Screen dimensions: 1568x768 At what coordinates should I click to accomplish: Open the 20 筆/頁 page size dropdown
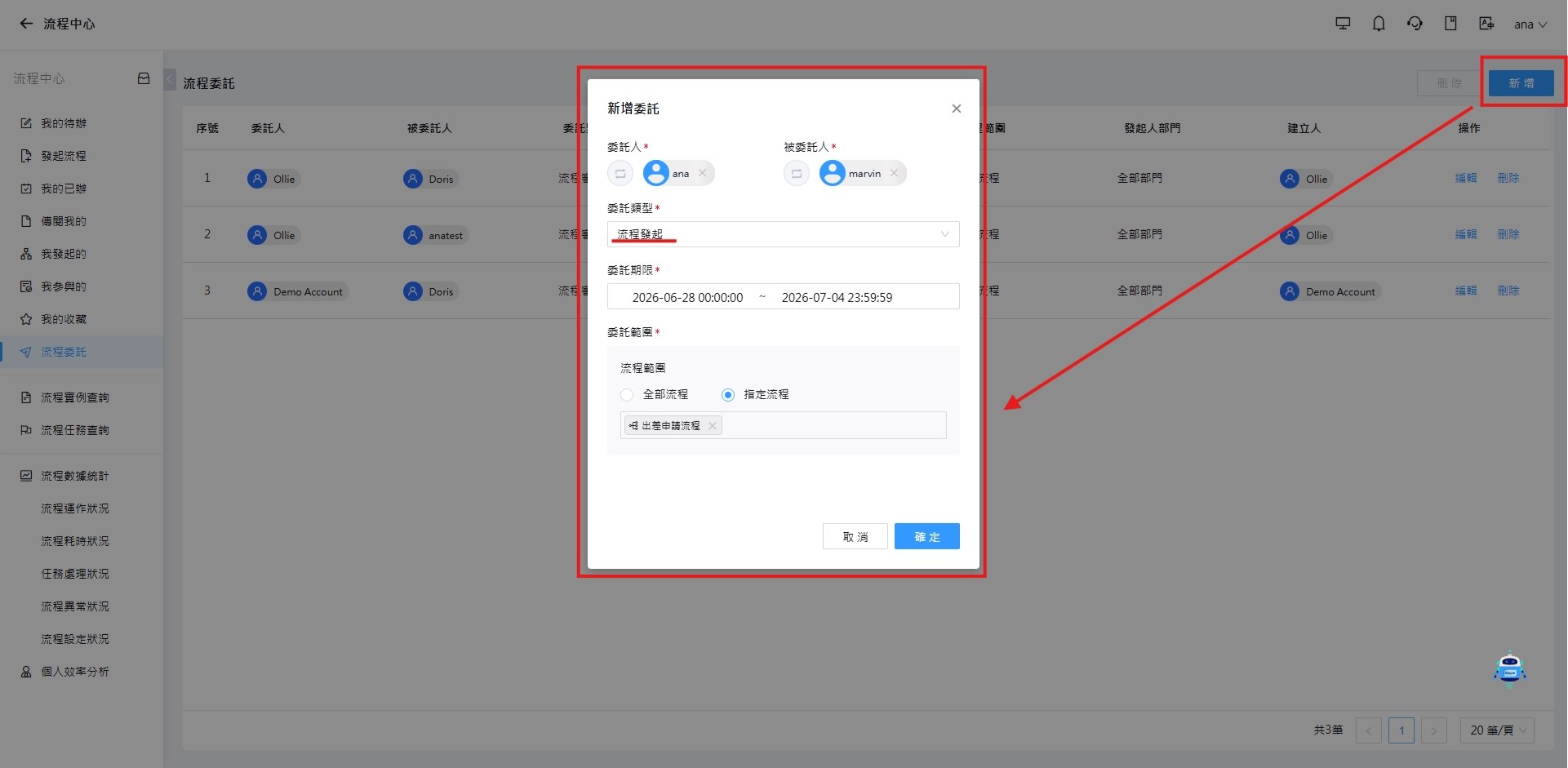1498,730
